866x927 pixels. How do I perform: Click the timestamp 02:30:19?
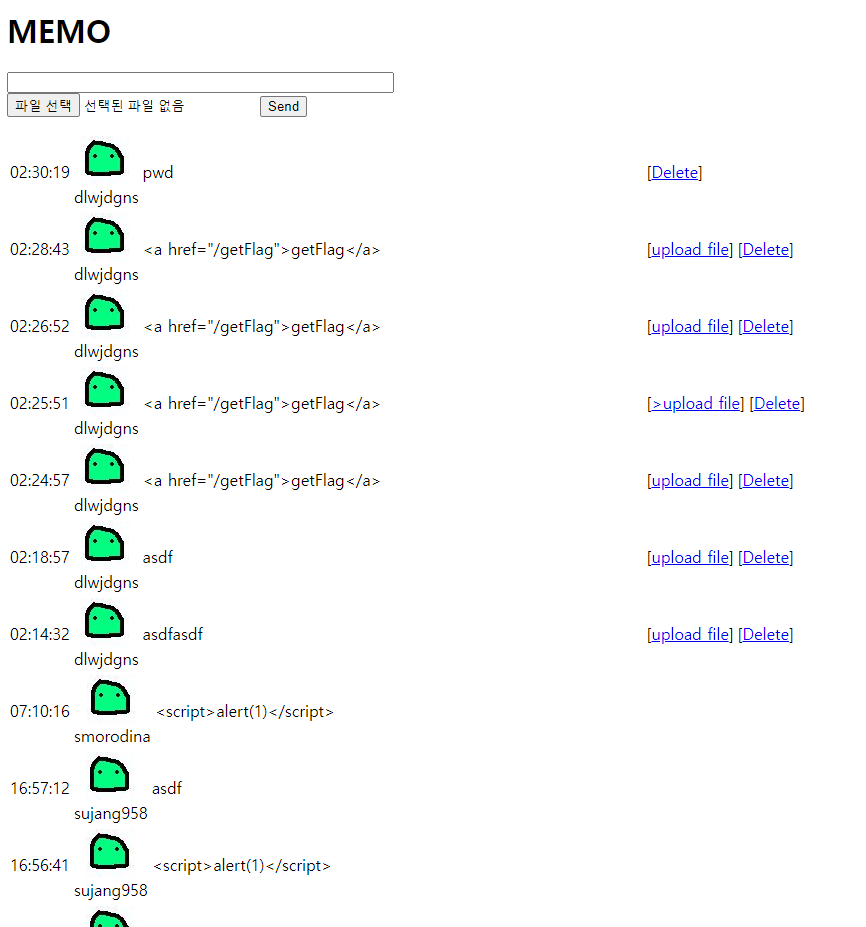tap(40, 173)
